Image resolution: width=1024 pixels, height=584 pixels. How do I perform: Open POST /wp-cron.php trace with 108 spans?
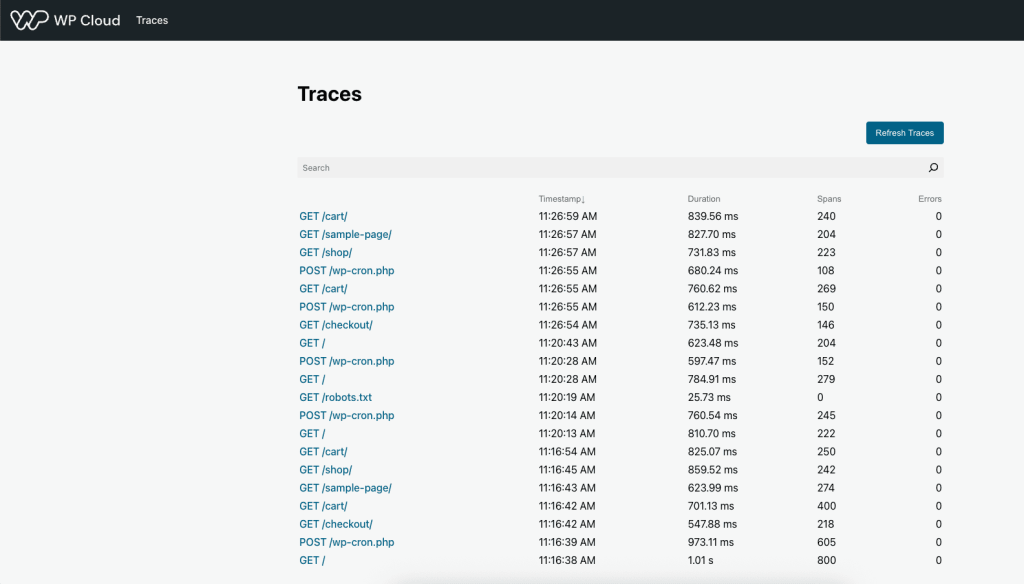(x=346, y=270)
